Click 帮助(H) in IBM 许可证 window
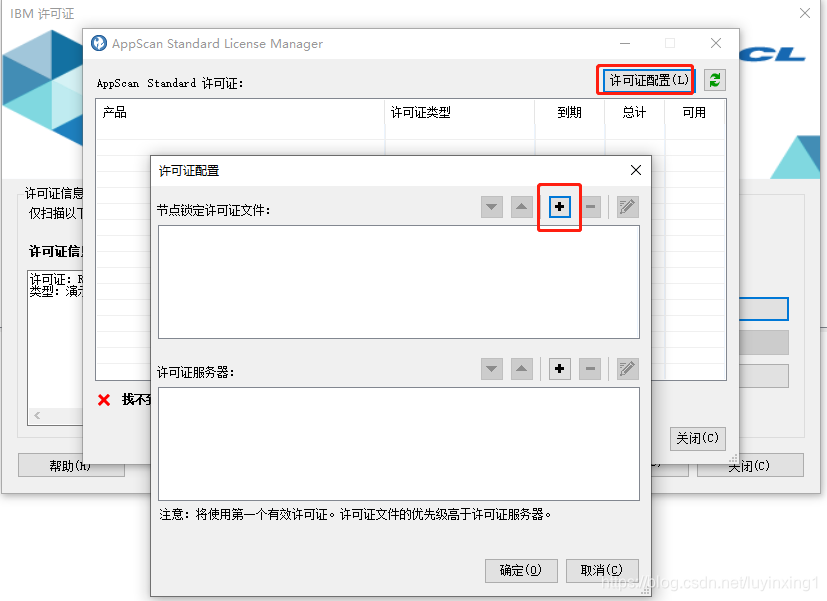 [71, 466]
